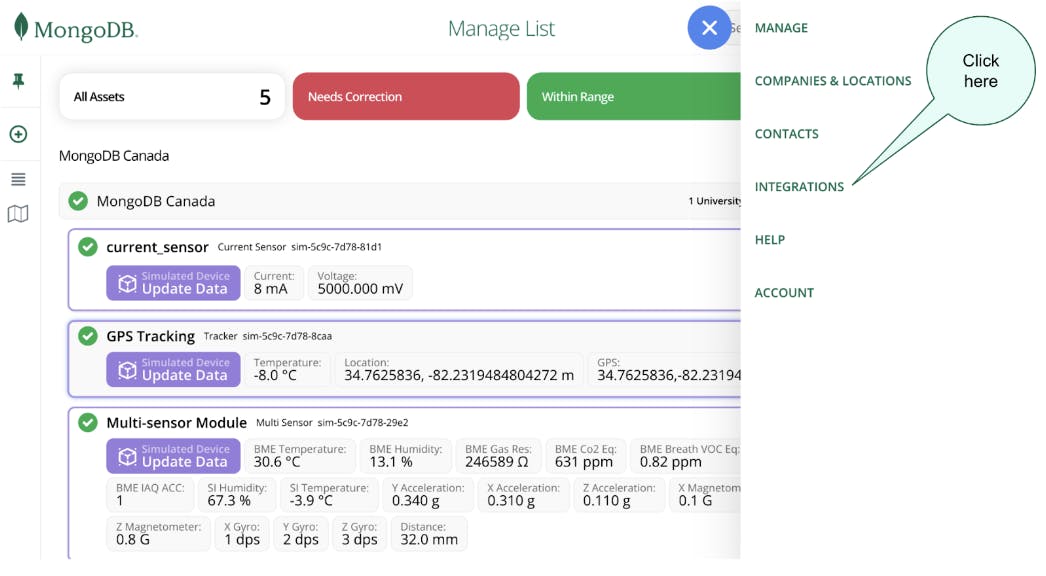Viewport: 1046px width, 576px height.
Task: Update Data for the current_sensor device
Action: (174, 283)
